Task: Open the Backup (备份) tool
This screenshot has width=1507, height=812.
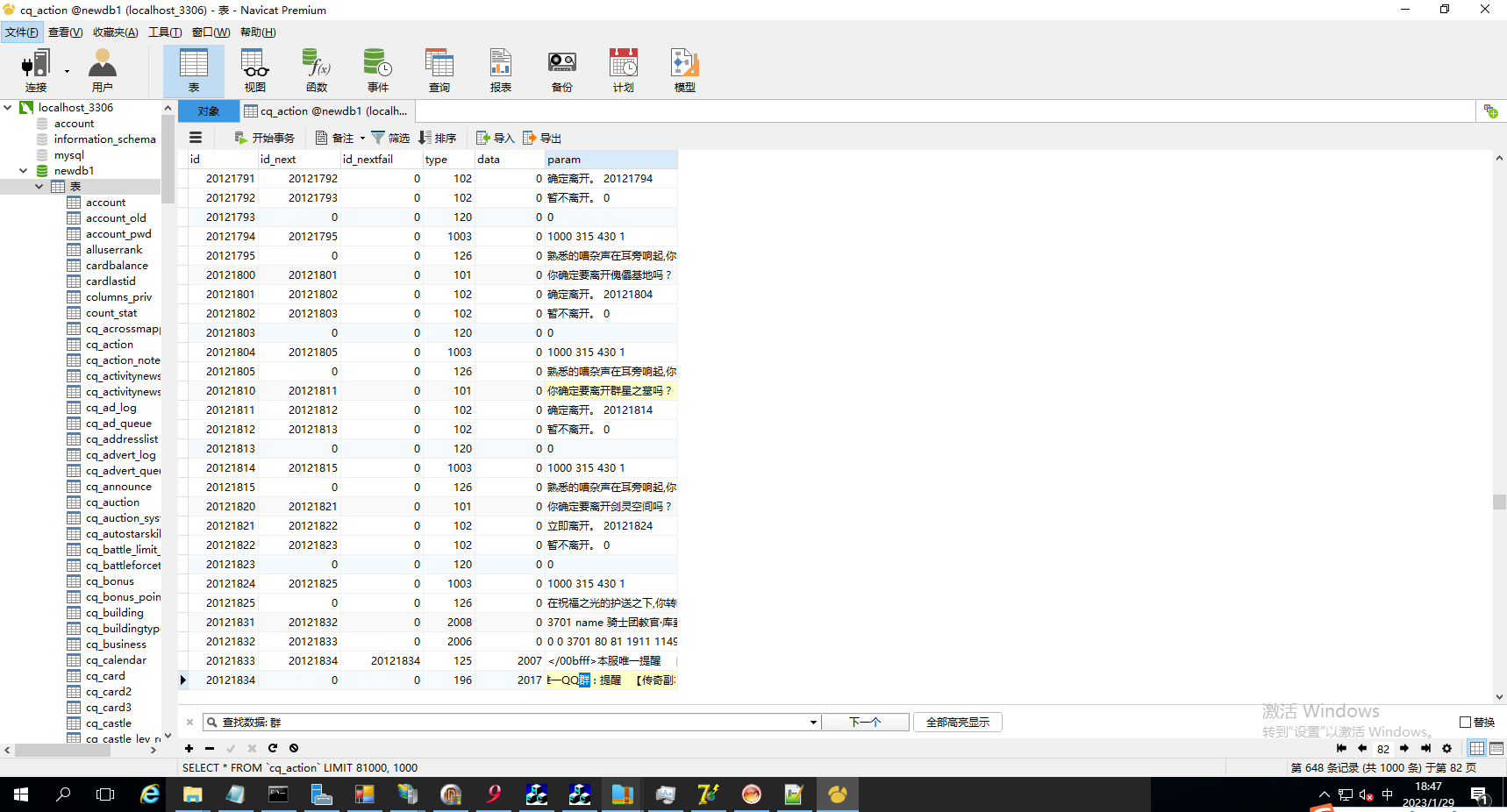Action: [x=562, y=70]
